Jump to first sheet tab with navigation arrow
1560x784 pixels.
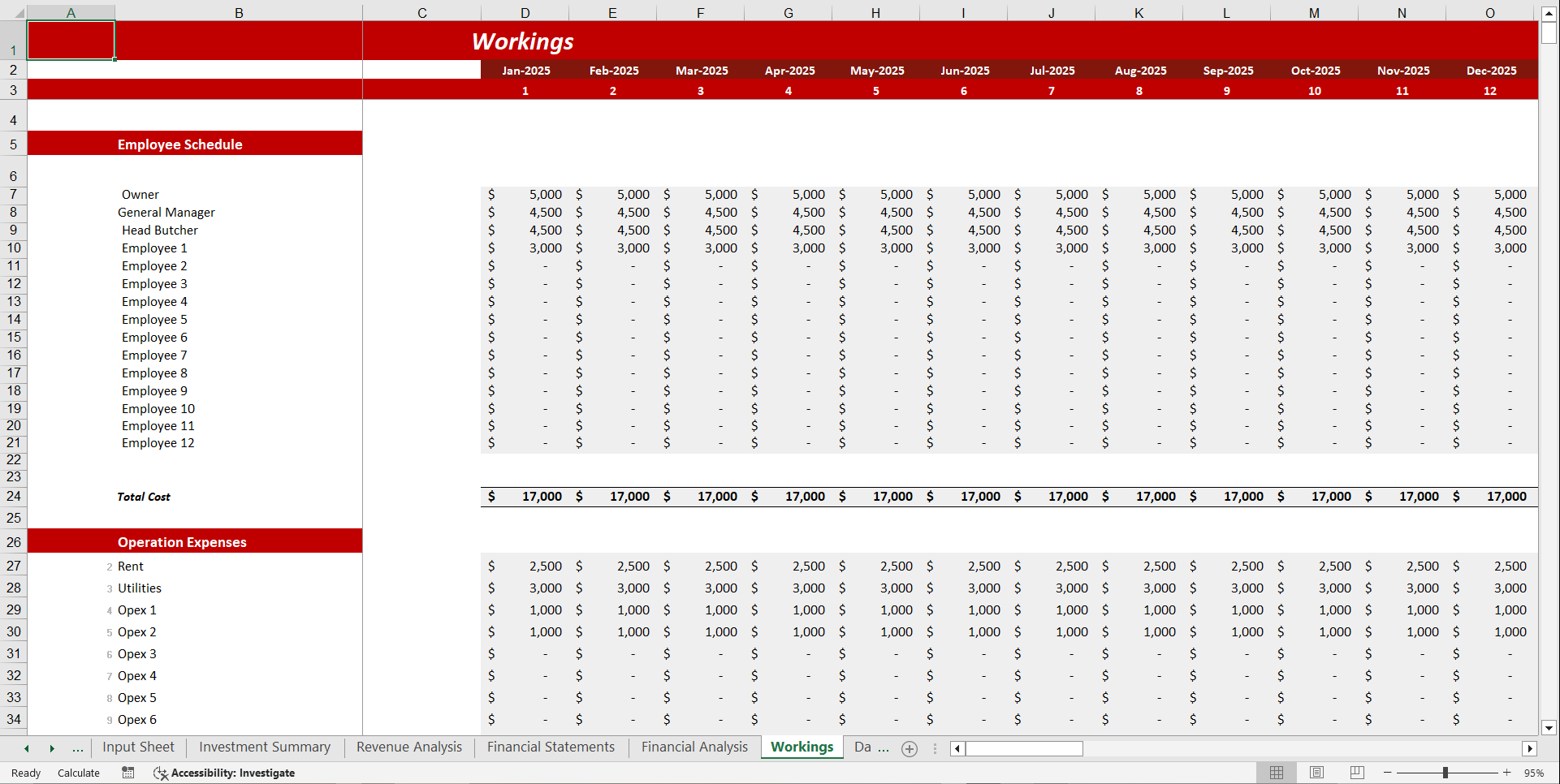(25, 748)
